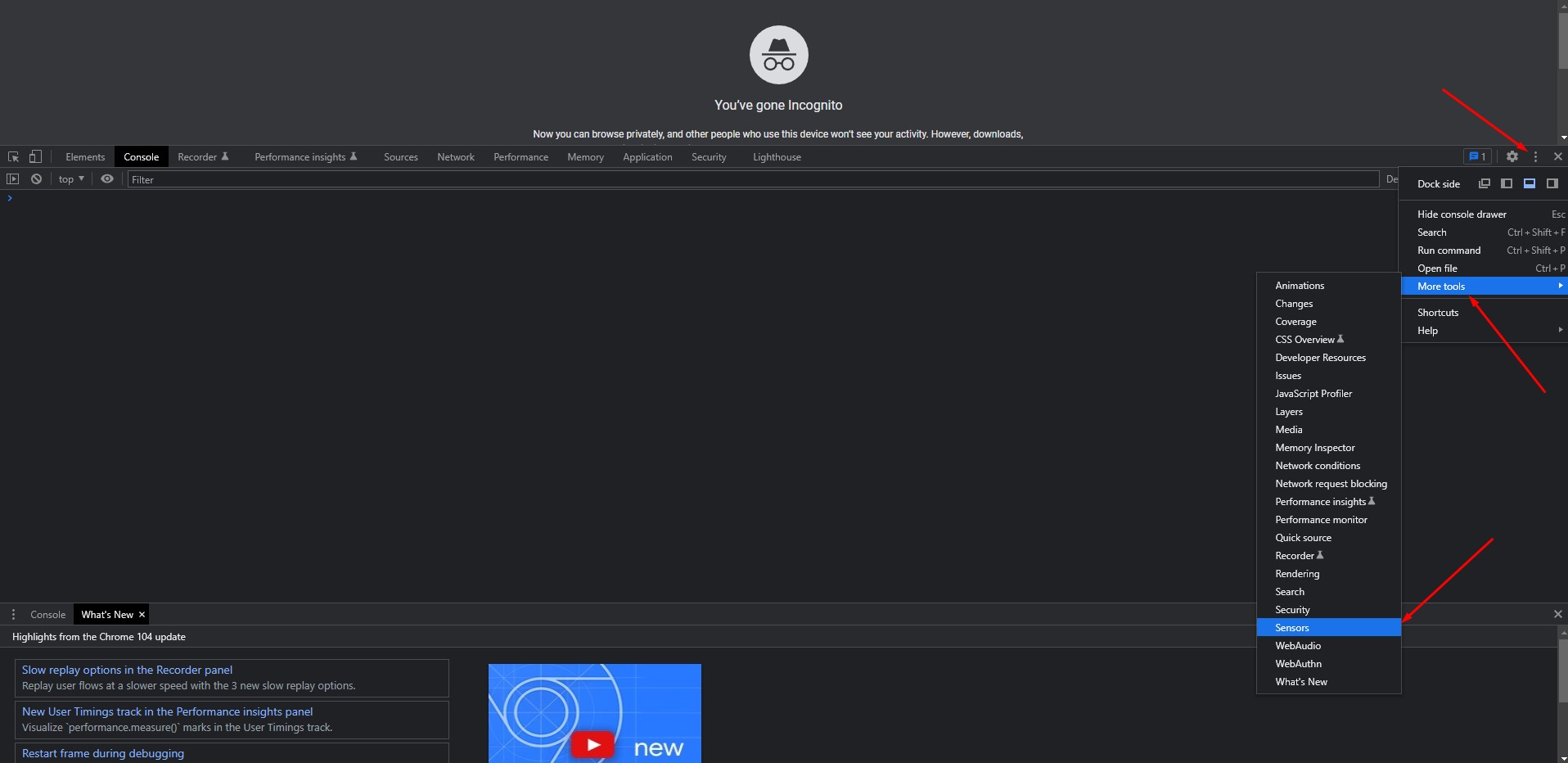Select Network conditions from More tools
This screenshot has width=1568, height=763.
pos(1329,465)
